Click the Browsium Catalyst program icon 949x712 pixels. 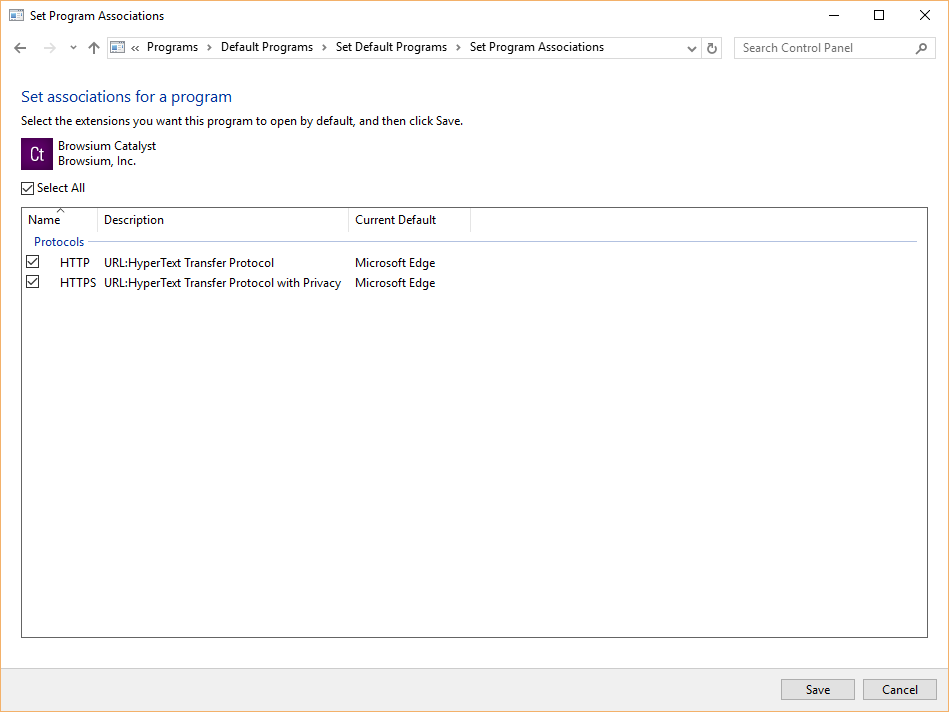click(37, 154)
